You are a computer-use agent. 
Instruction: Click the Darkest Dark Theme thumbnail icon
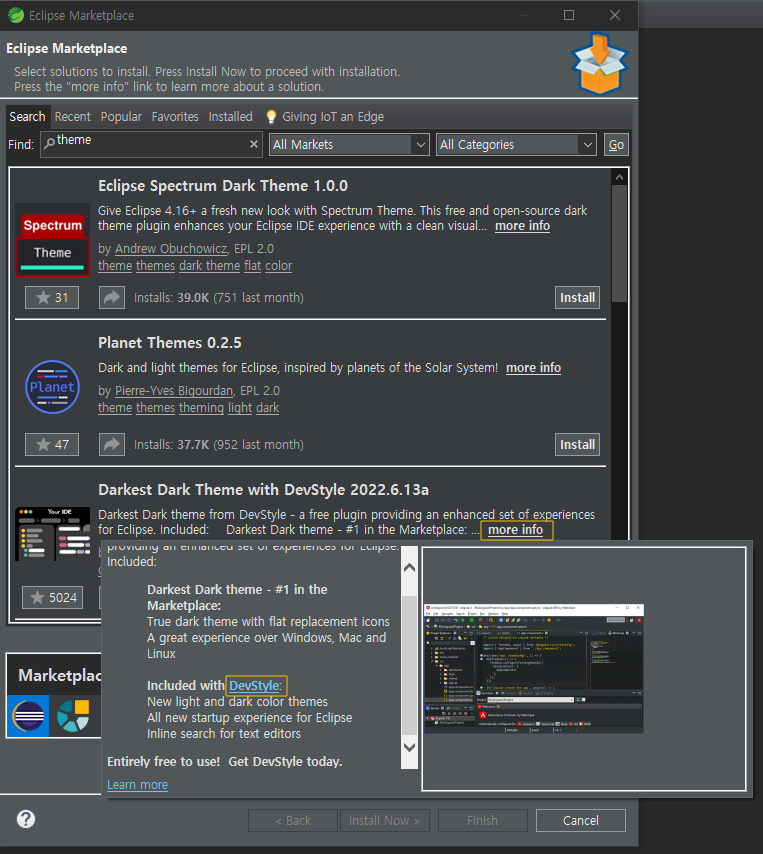click(x=52, y=534)
